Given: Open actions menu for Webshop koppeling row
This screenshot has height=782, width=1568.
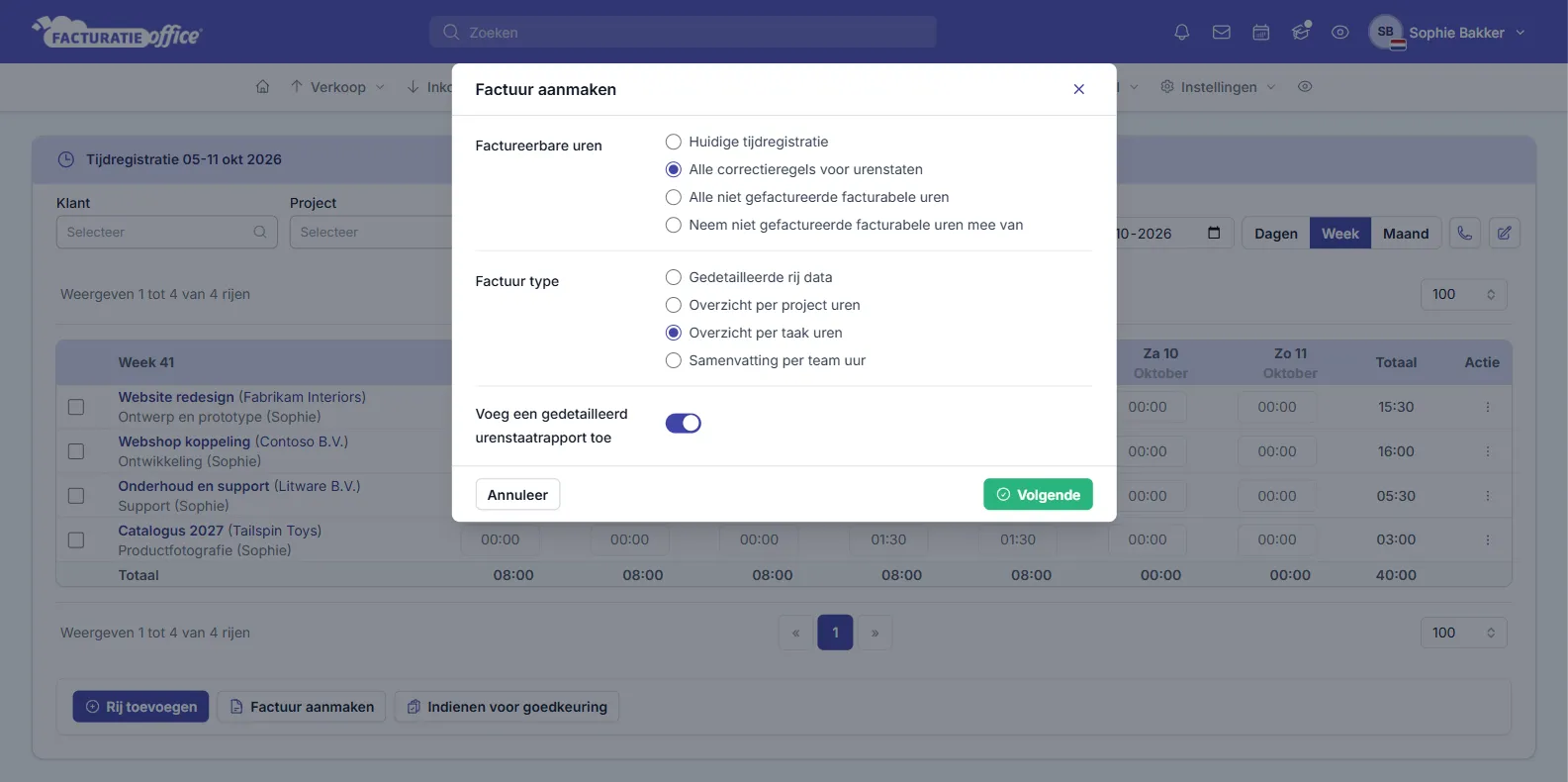Looking at the screenshot, I should (x=1487, y=451).
